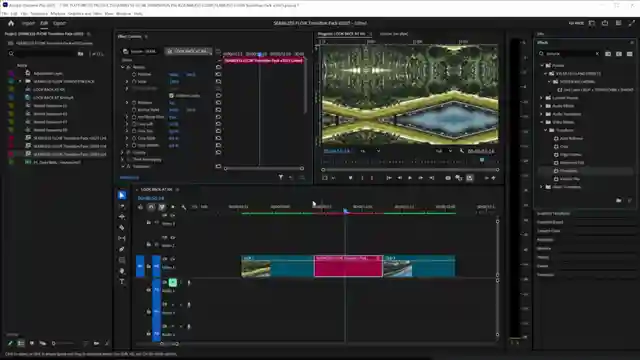
Task: Select the Selection arrow tool
Action: [x=122, y=195]
